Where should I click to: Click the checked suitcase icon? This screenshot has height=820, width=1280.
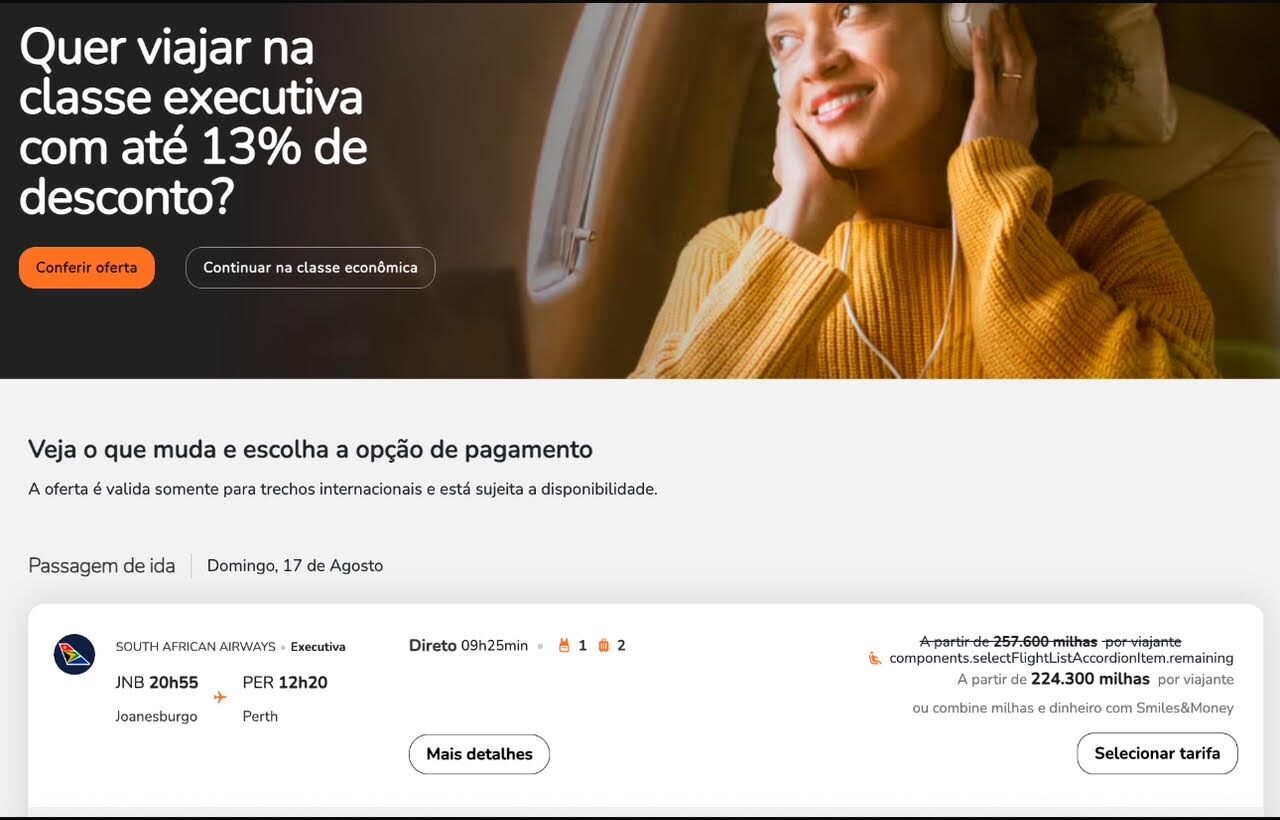tap(603, 646)
